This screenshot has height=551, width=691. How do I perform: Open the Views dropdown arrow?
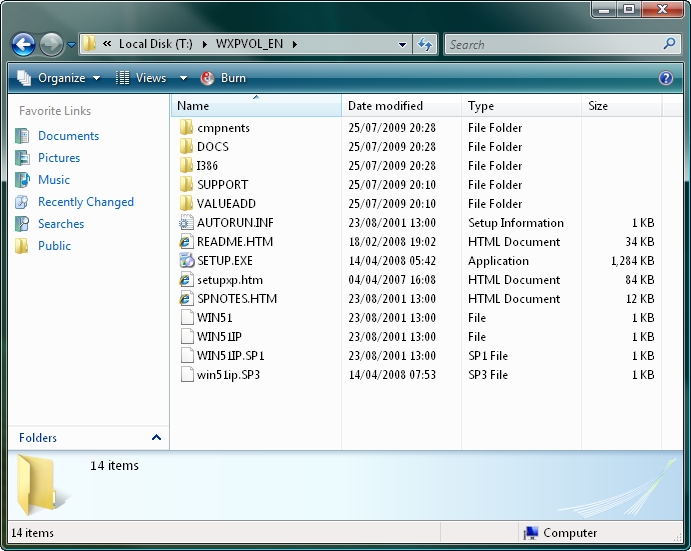183,78
